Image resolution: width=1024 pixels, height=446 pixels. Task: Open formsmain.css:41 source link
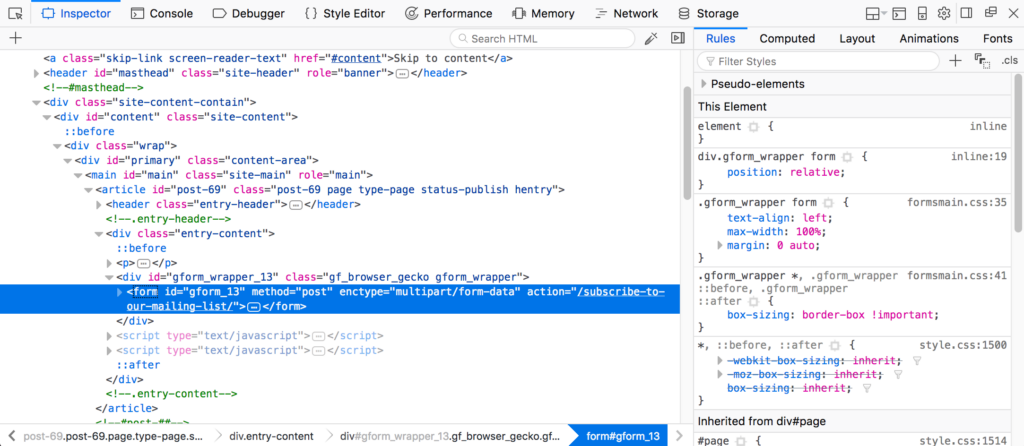(957, 276)
